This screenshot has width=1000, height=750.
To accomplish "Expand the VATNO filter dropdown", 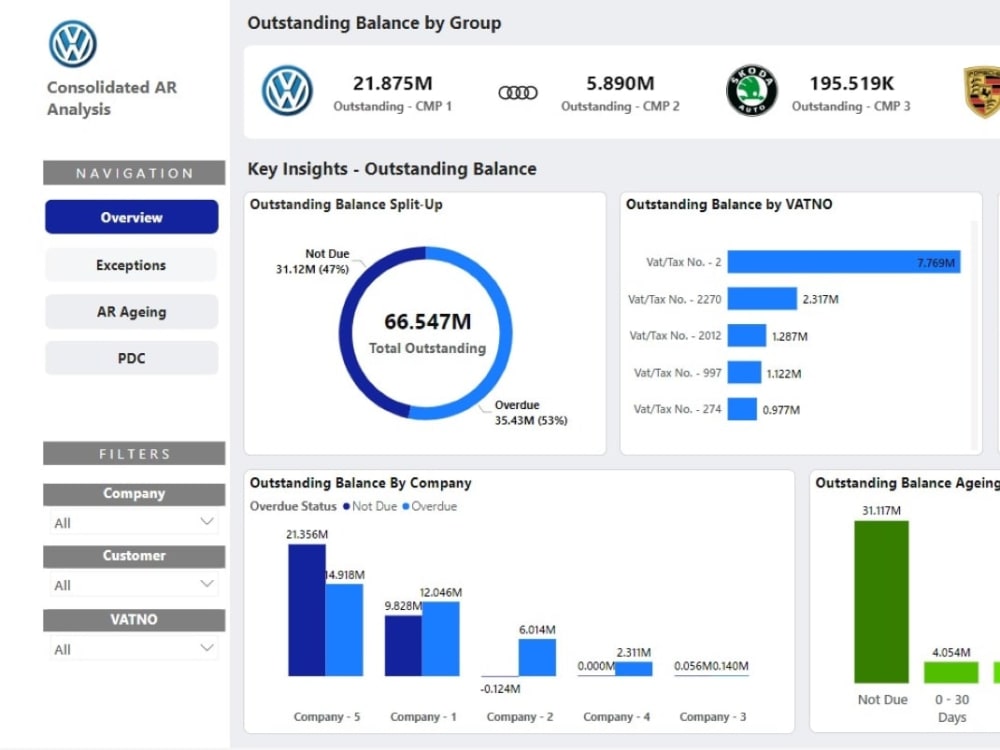I will (x=134, y=649).
